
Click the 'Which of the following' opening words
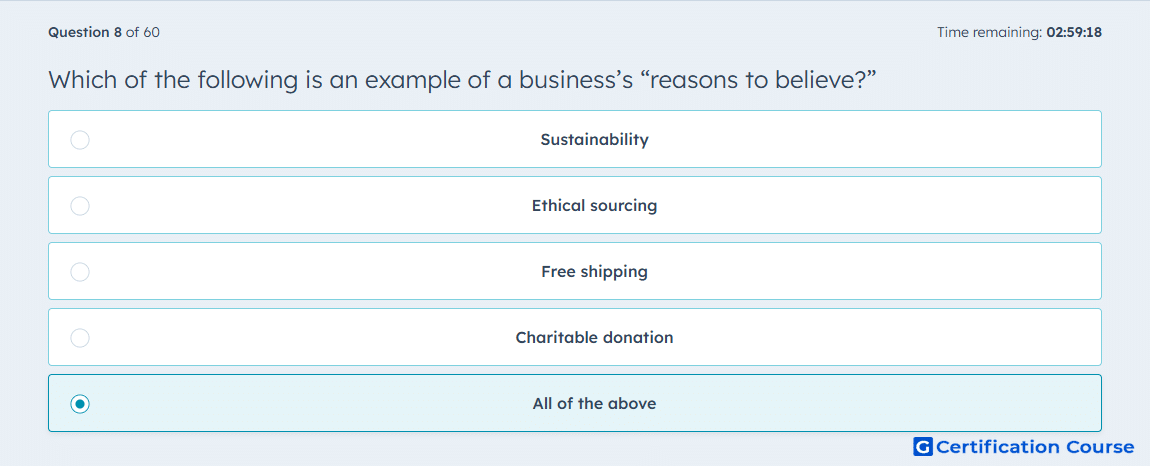[172, 80]
